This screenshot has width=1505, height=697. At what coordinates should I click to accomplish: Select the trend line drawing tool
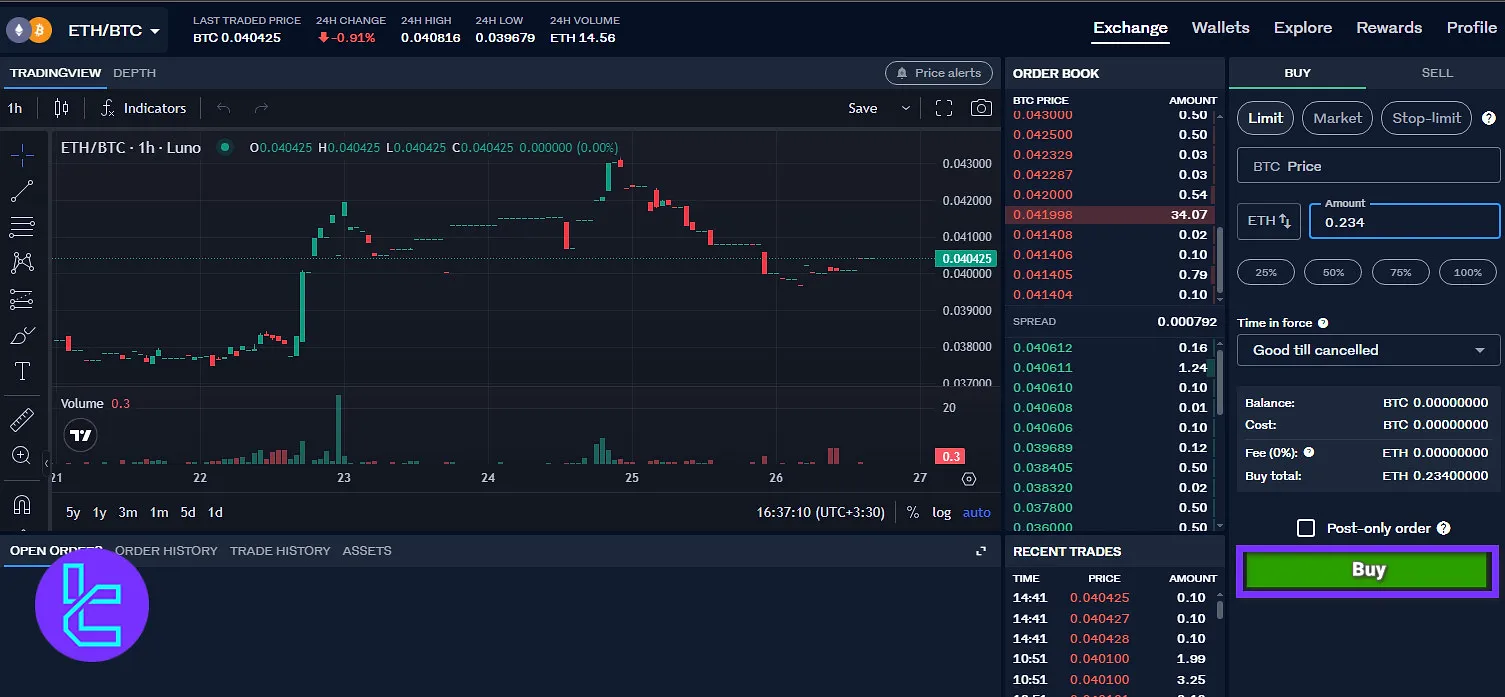(x=22, y=190)
